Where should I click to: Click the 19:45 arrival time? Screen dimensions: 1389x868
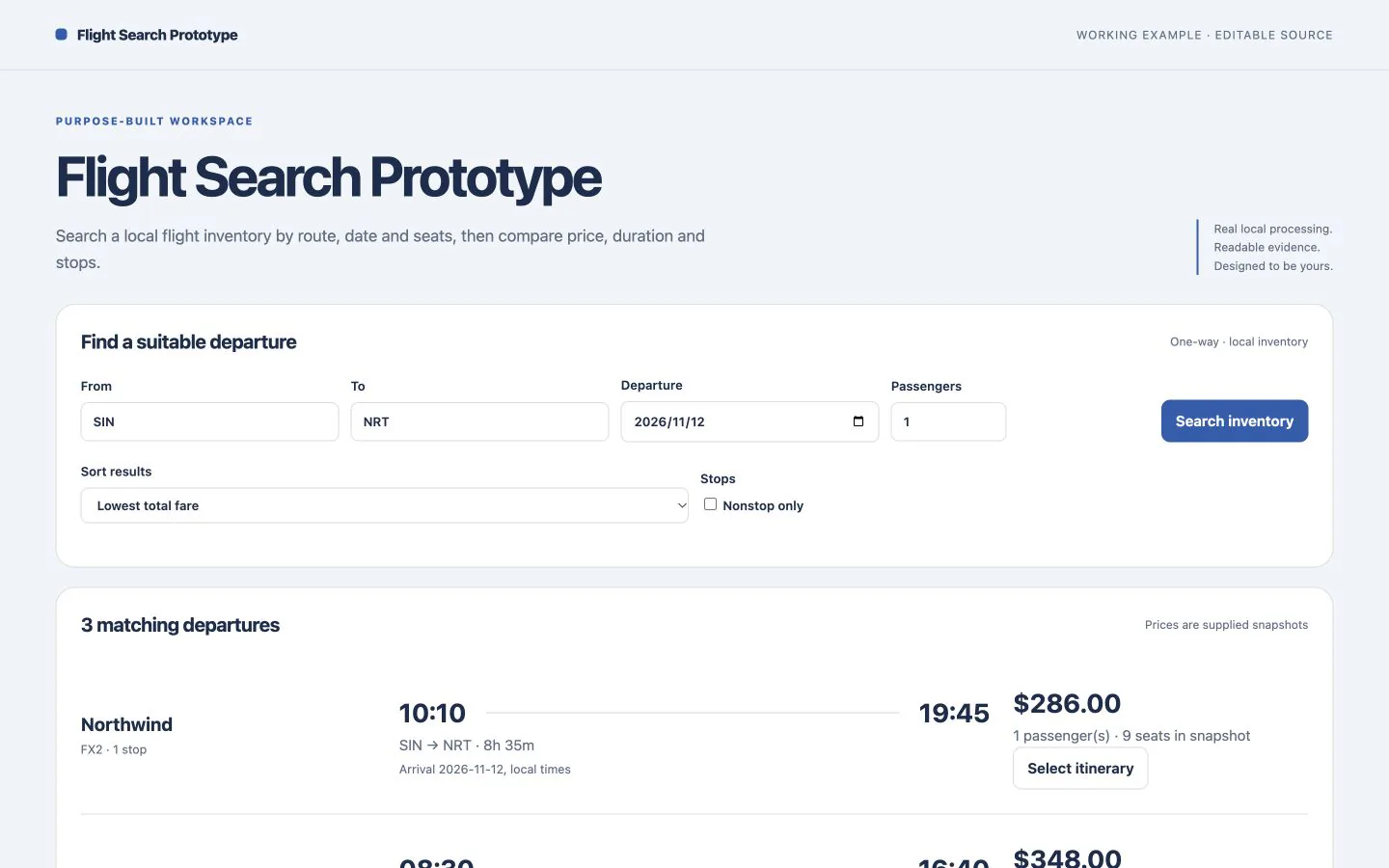point(954,713)
